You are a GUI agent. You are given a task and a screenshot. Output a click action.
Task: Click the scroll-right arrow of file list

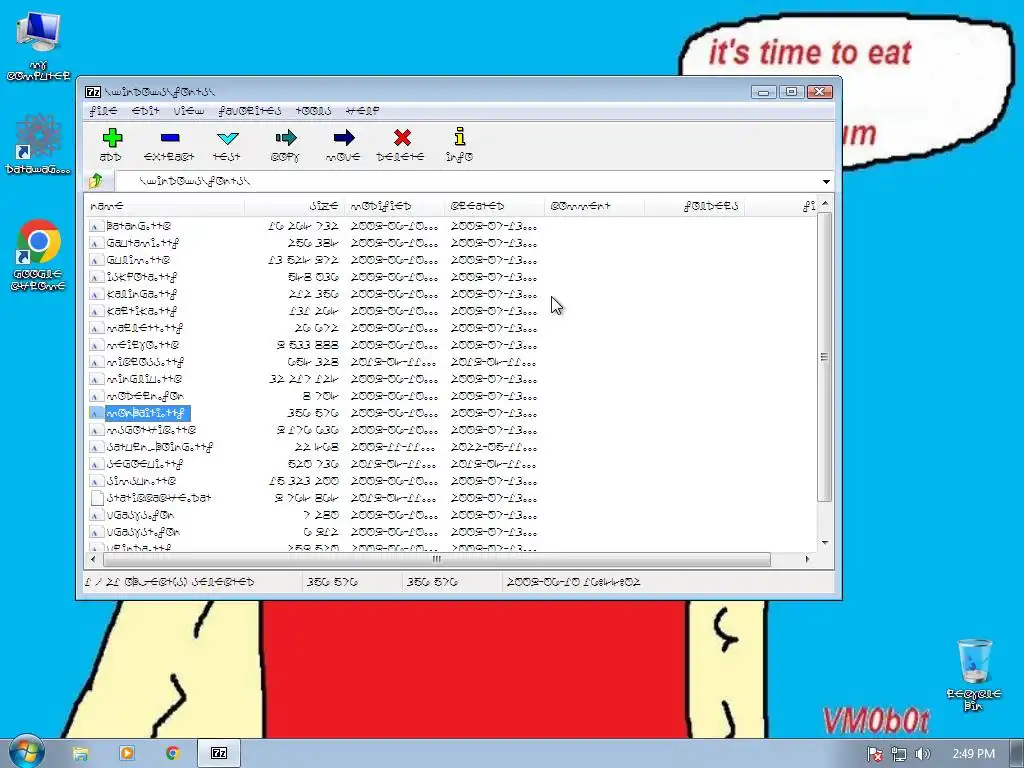pyautogui.click(x=807, y=559)
